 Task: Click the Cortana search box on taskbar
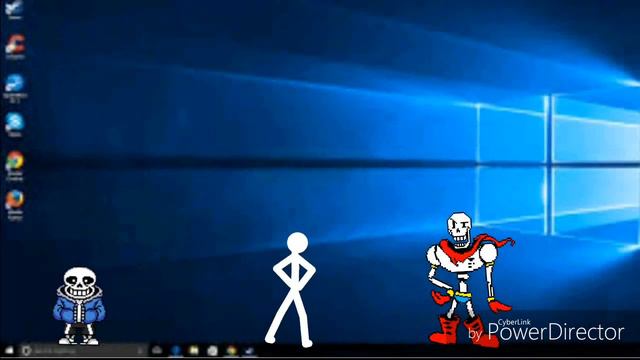point(84,350)
